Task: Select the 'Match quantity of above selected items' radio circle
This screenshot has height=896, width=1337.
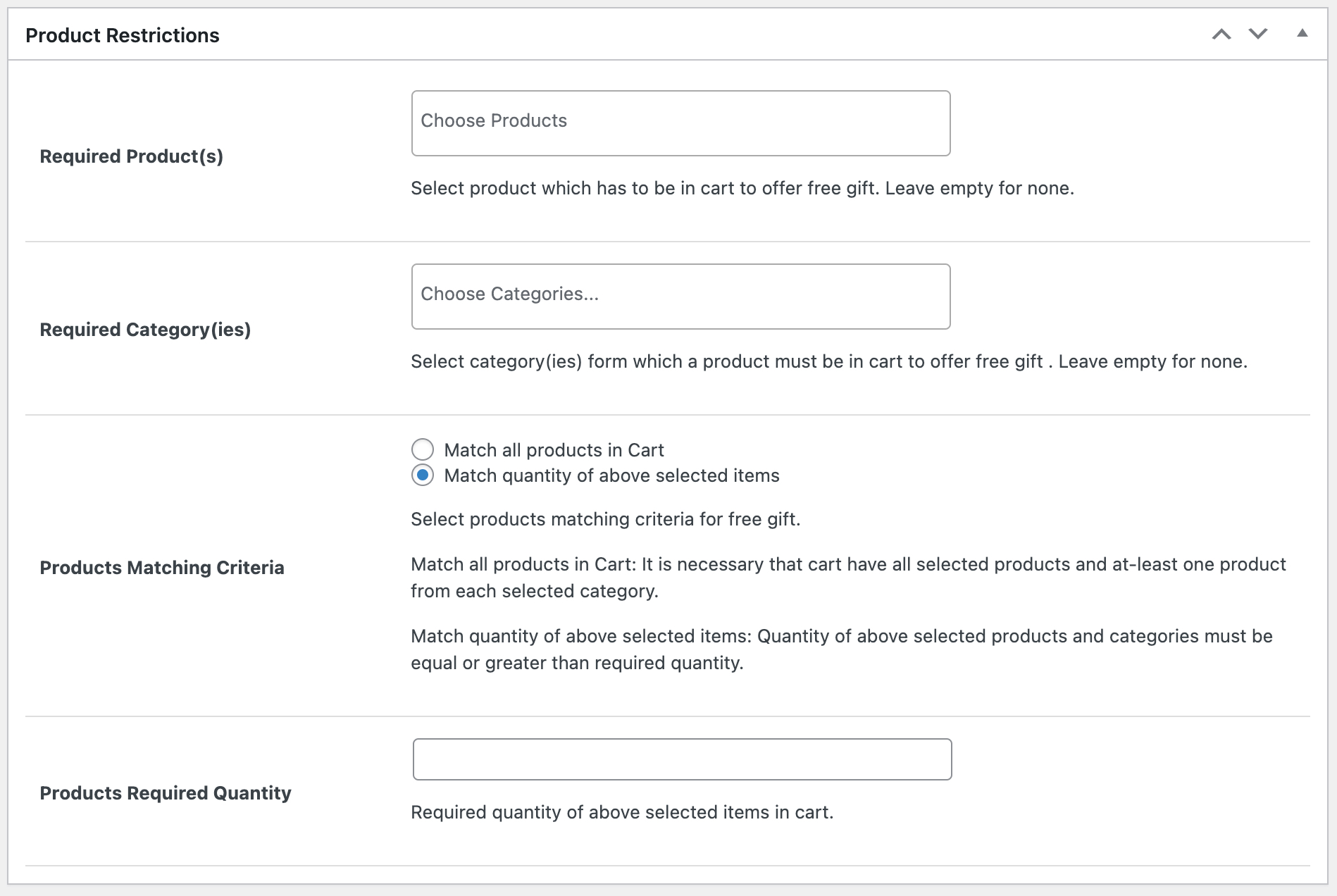Action: 423,475
